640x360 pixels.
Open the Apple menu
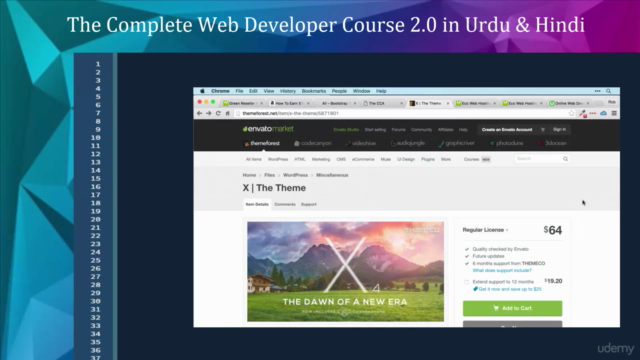pos(202,91)
